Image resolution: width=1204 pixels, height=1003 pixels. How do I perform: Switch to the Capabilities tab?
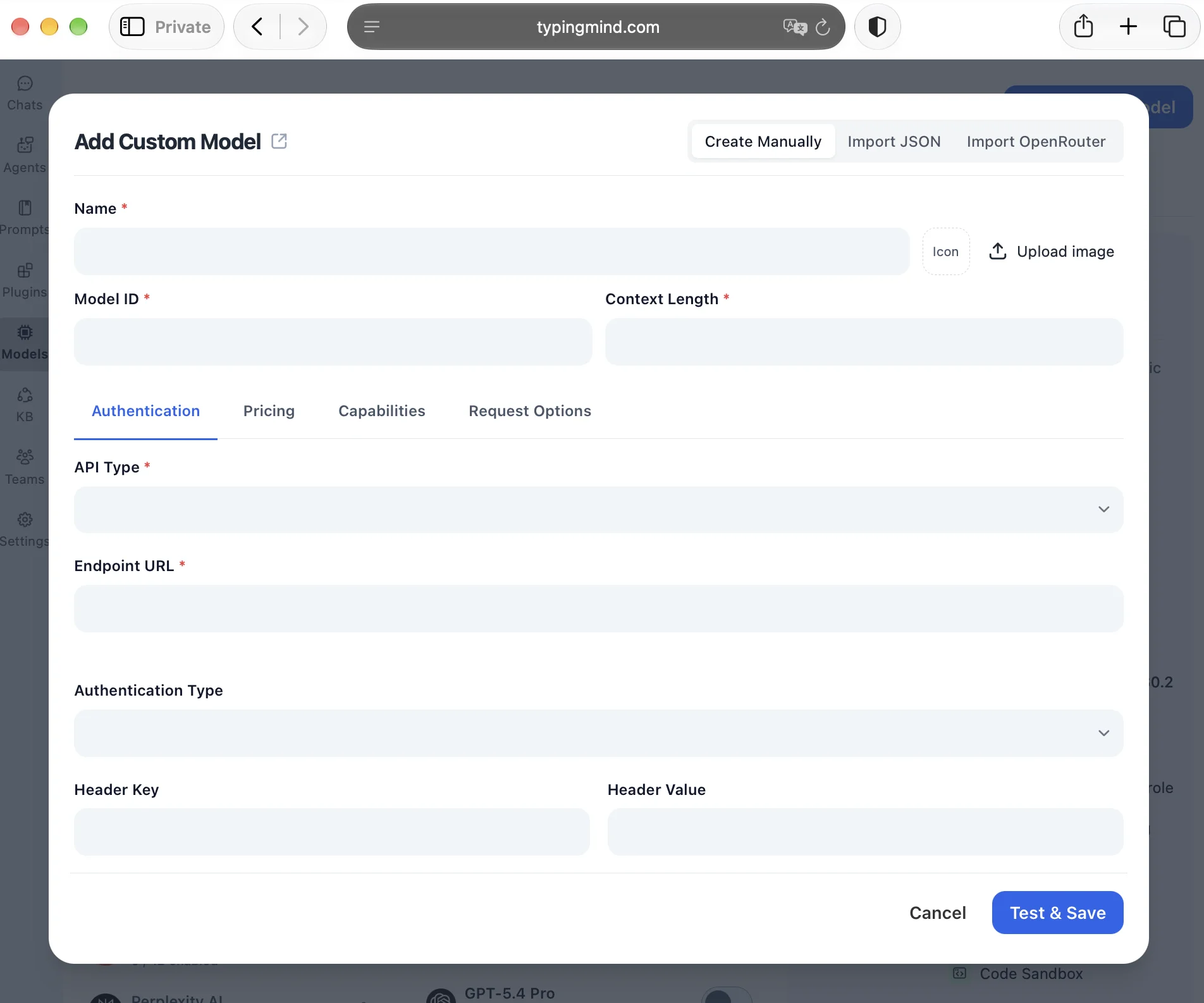pos(381,411)
